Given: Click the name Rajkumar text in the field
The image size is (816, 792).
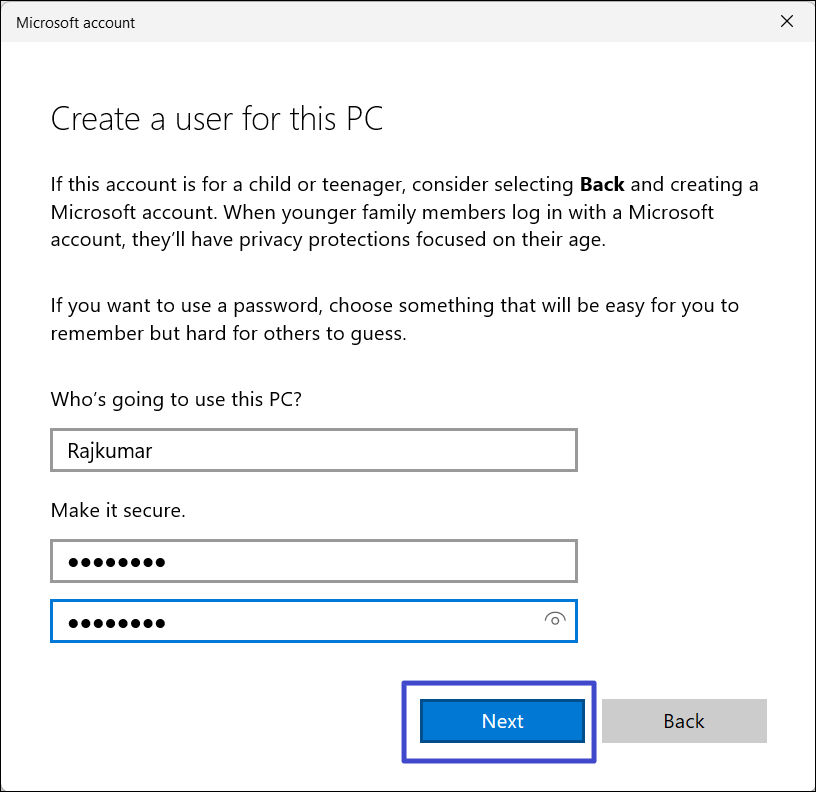Looking at the screenshot, I should point(109,450).
